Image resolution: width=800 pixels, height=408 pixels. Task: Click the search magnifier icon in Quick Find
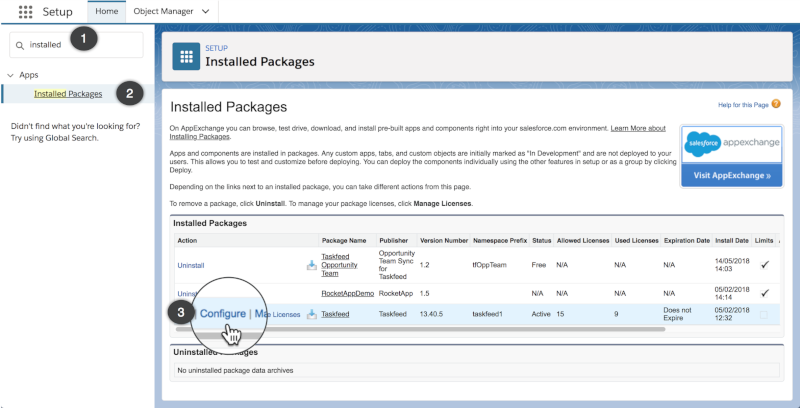[20, 45]
